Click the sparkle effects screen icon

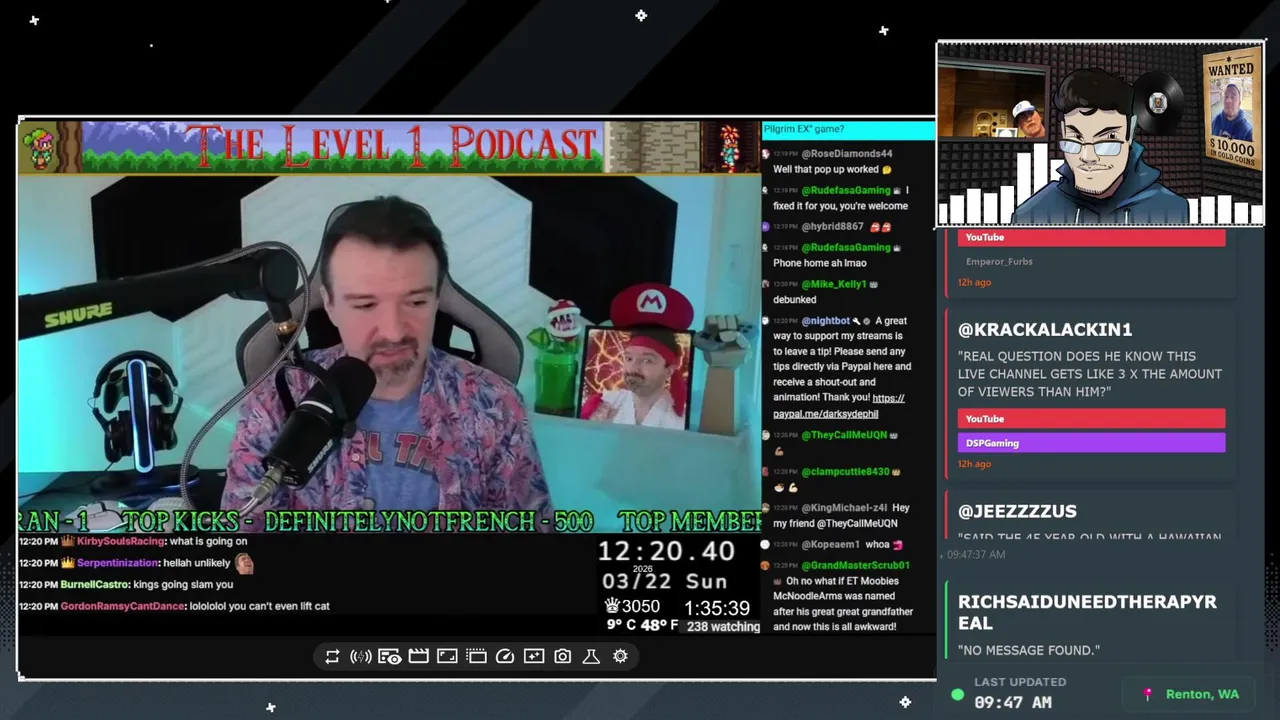534,656
